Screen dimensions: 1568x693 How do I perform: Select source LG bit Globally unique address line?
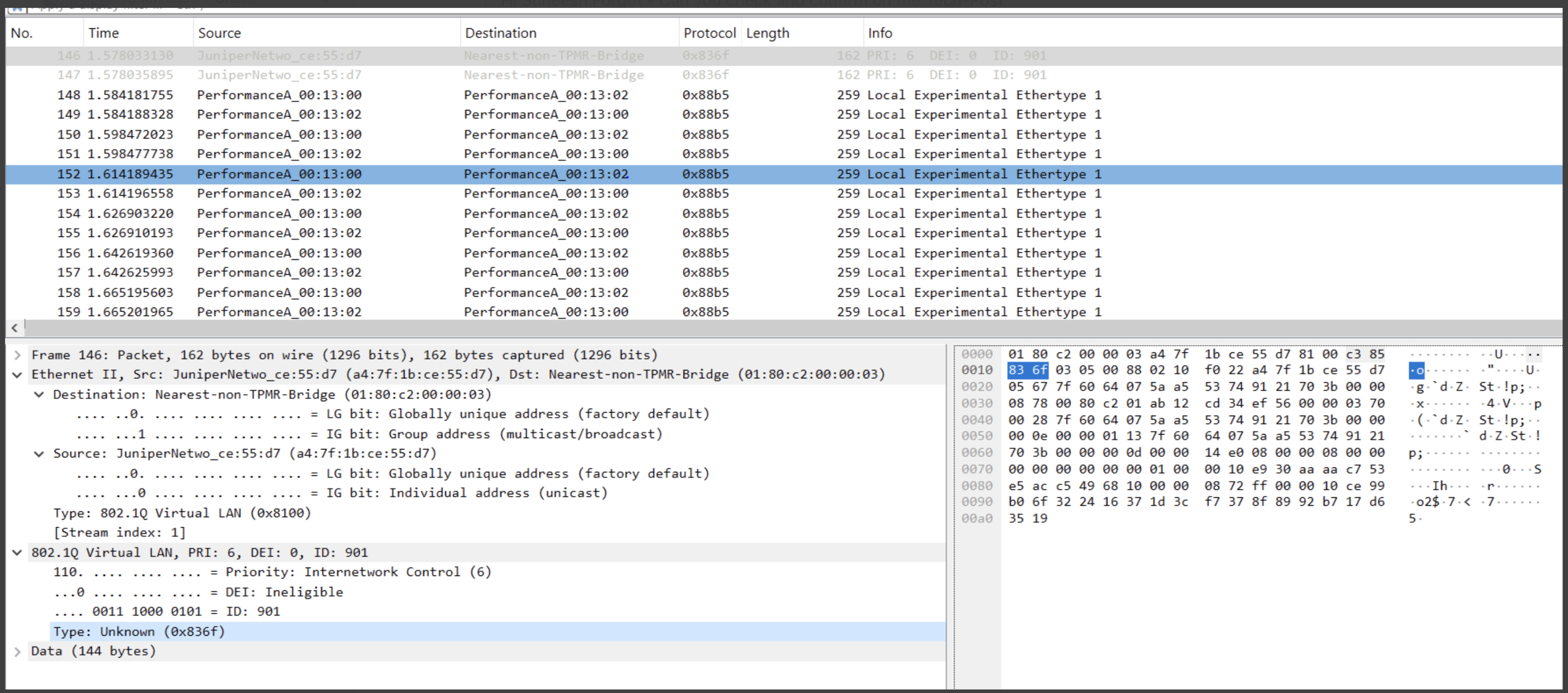pos(393,473)
